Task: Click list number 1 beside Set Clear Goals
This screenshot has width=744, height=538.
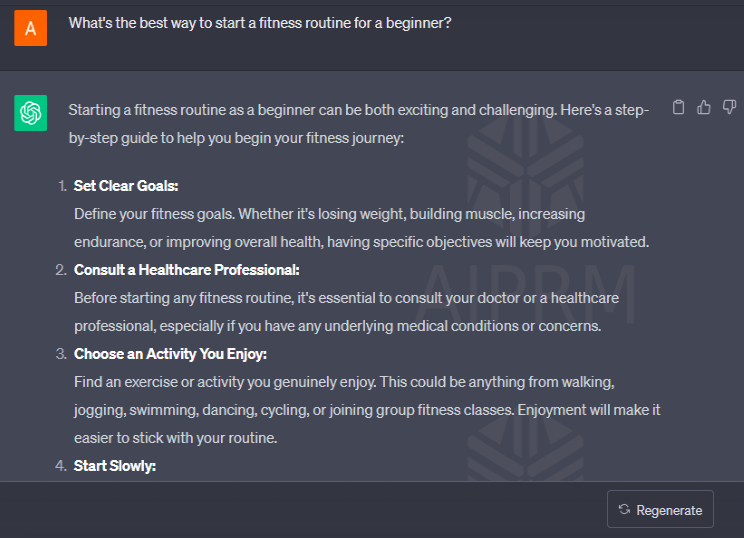Action: (62, 186)
